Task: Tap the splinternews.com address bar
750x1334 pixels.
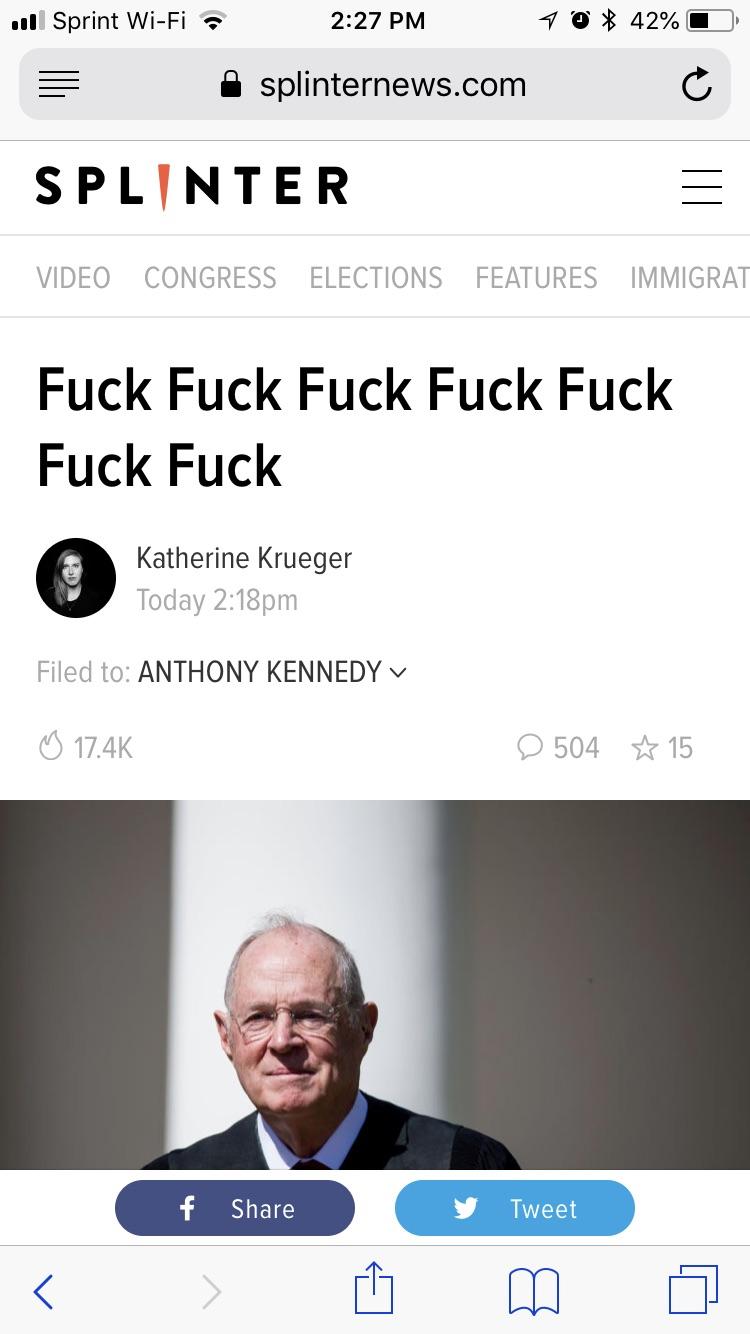Action: click(x=375, y=85)
